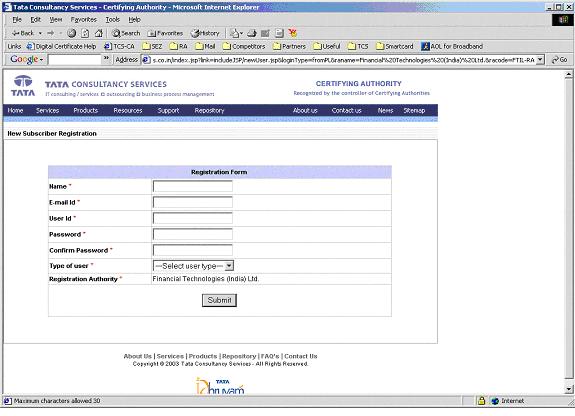The image size is (575, 416).
Task: Open the Google toolbar logo dropdown
Action: pos(26,59)
